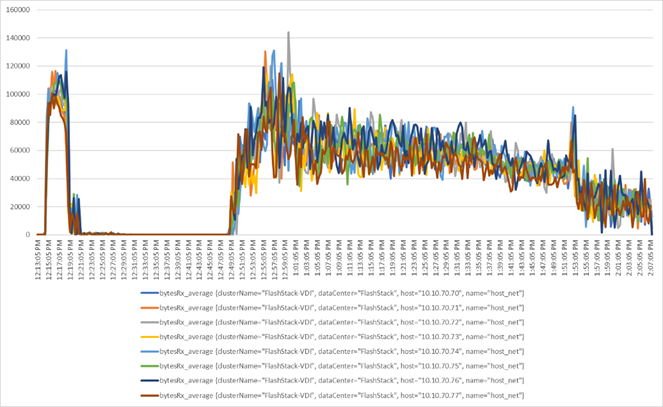Click the blue legend line marker for 10.10.70.70
Viewport: 663px width, 407px height.
point(150,293)
